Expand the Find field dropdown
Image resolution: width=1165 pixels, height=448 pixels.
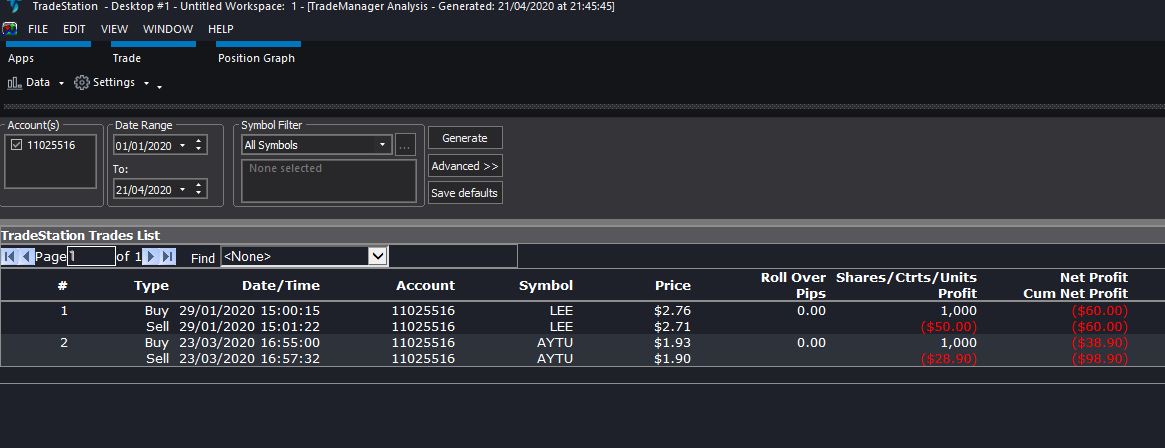pos(377,257)
